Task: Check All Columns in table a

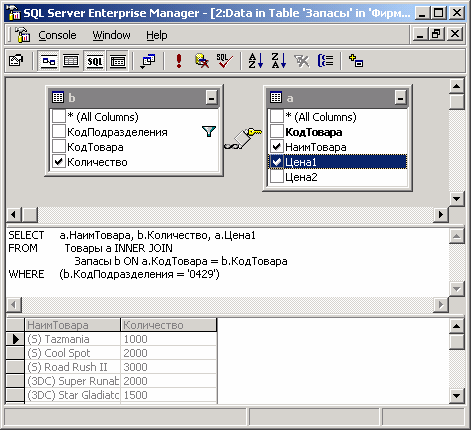Action: click(x=277, y=117)
